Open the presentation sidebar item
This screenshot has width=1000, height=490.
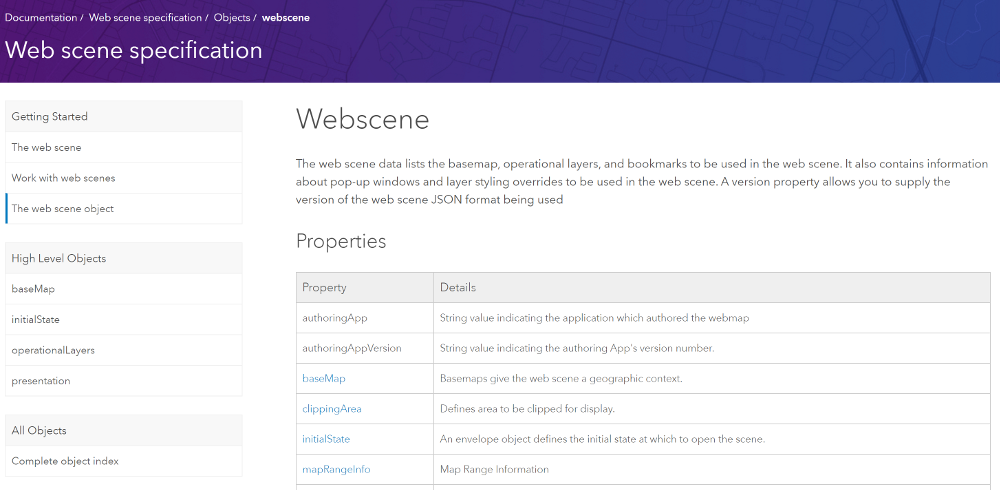[x=41, y=381]
